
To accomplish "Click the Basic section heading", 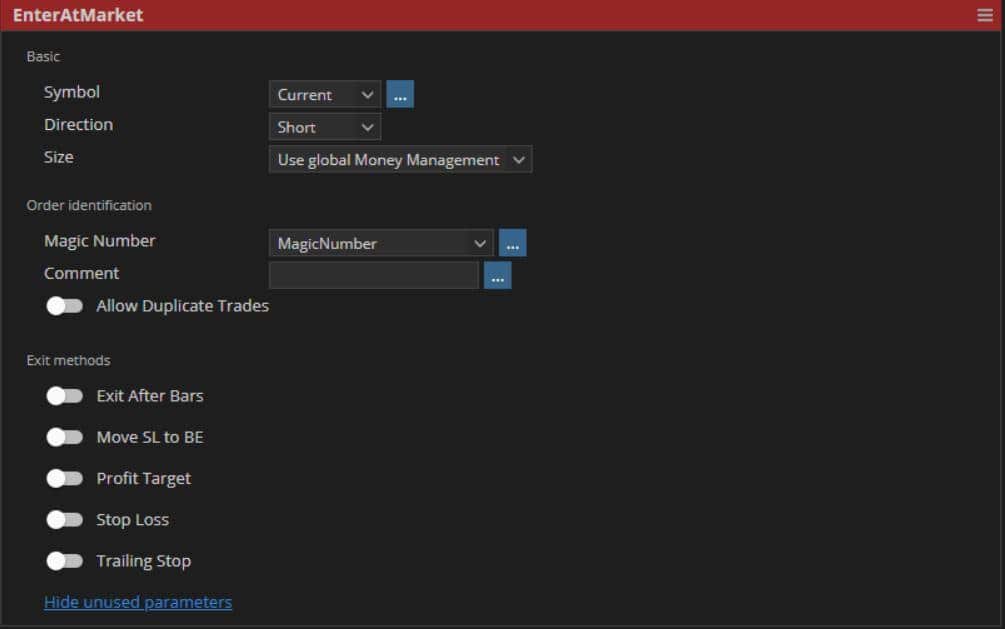I will tap(43, 56).
